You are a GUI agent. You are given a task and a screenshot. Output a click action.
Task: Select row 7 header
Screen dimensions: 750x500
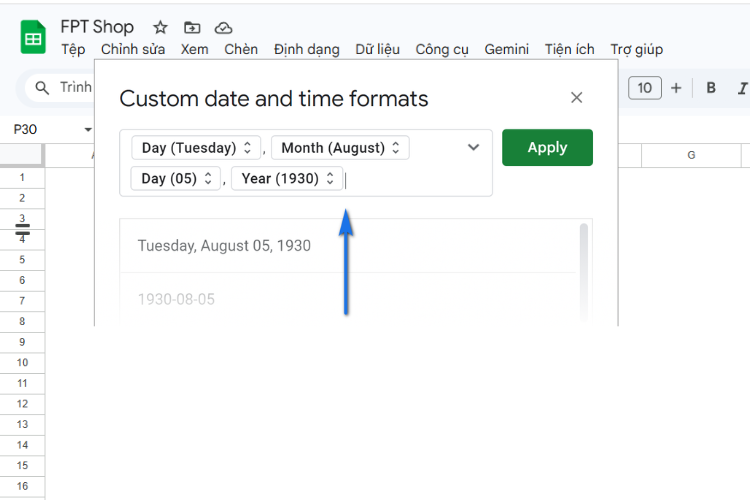(x=22, y=301)
